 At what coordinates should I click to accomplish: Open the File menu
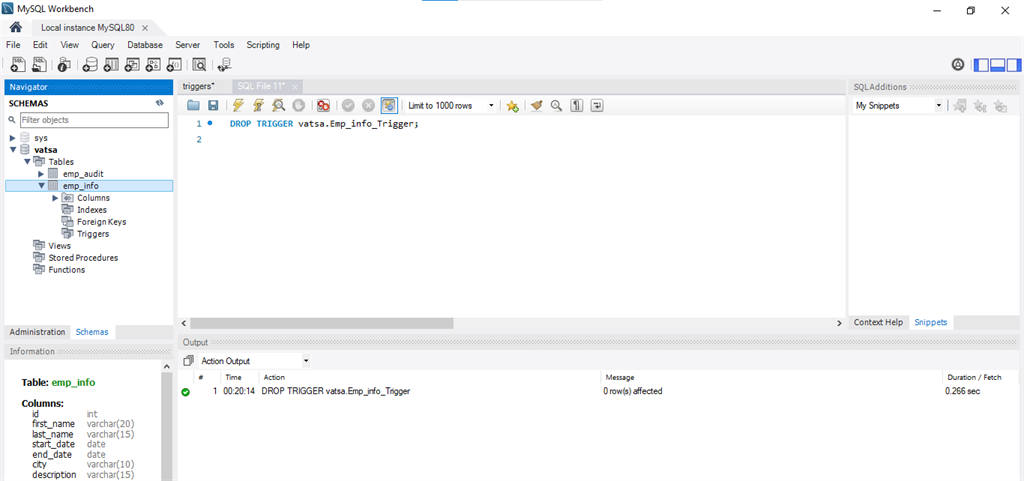point(13,45)
